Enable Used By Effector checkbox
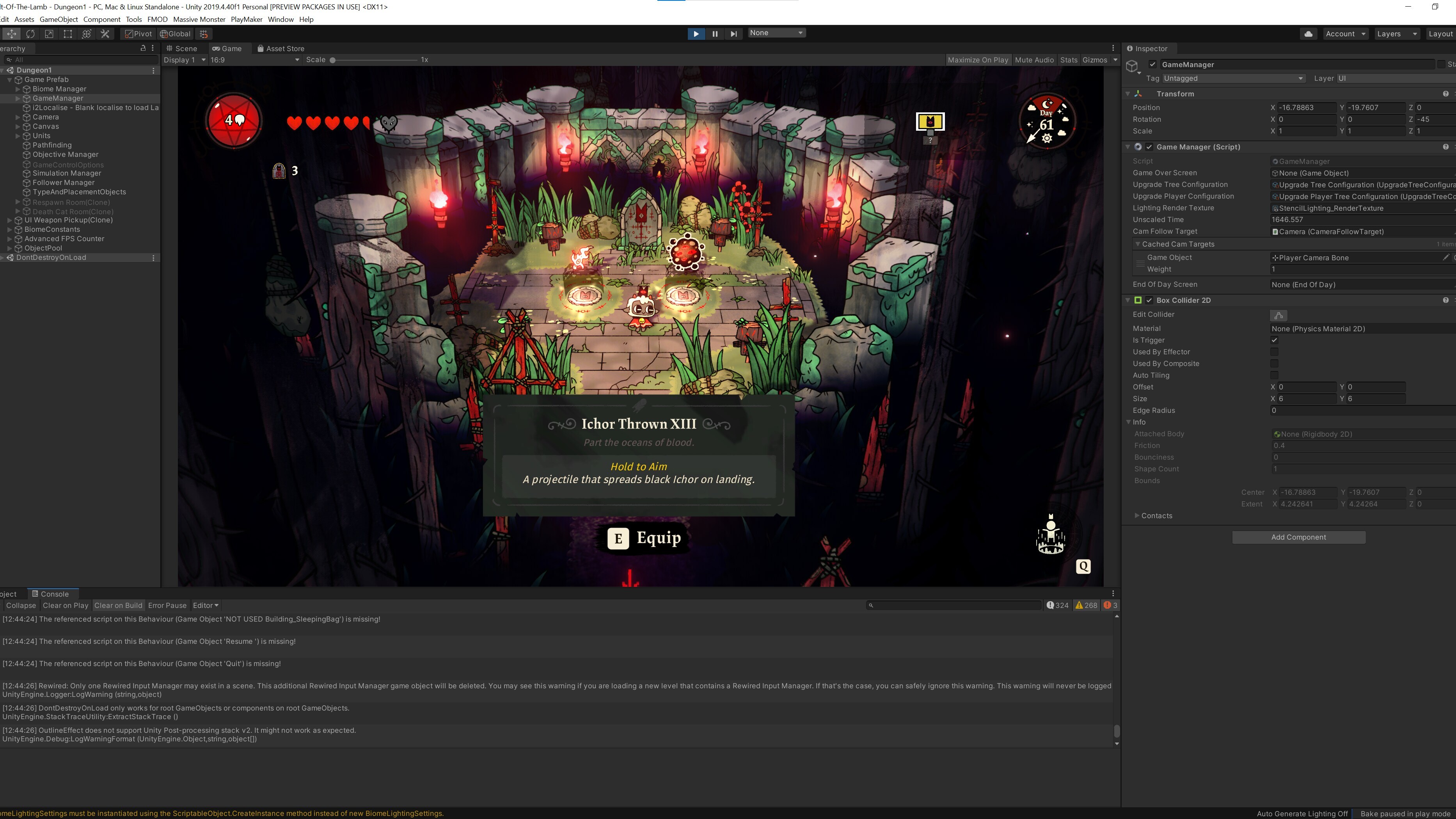The width and height of the screenshot is (1456, 819). tap(1274, 352)
